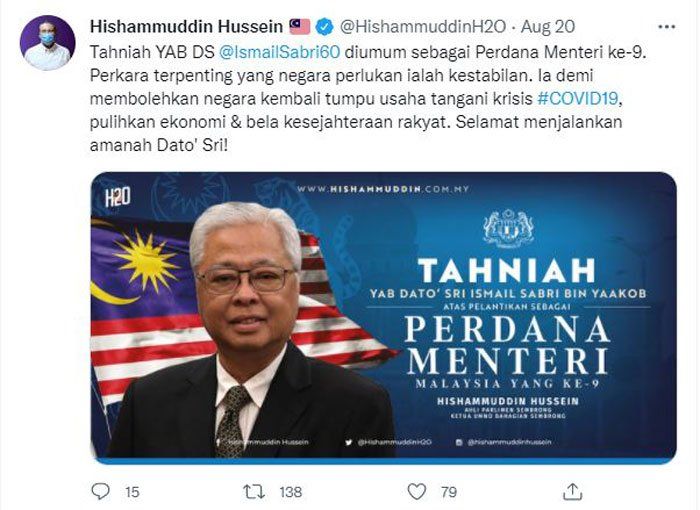700x510 pixels.
Task: View the 79 likes count
Action: coord(449,492)
